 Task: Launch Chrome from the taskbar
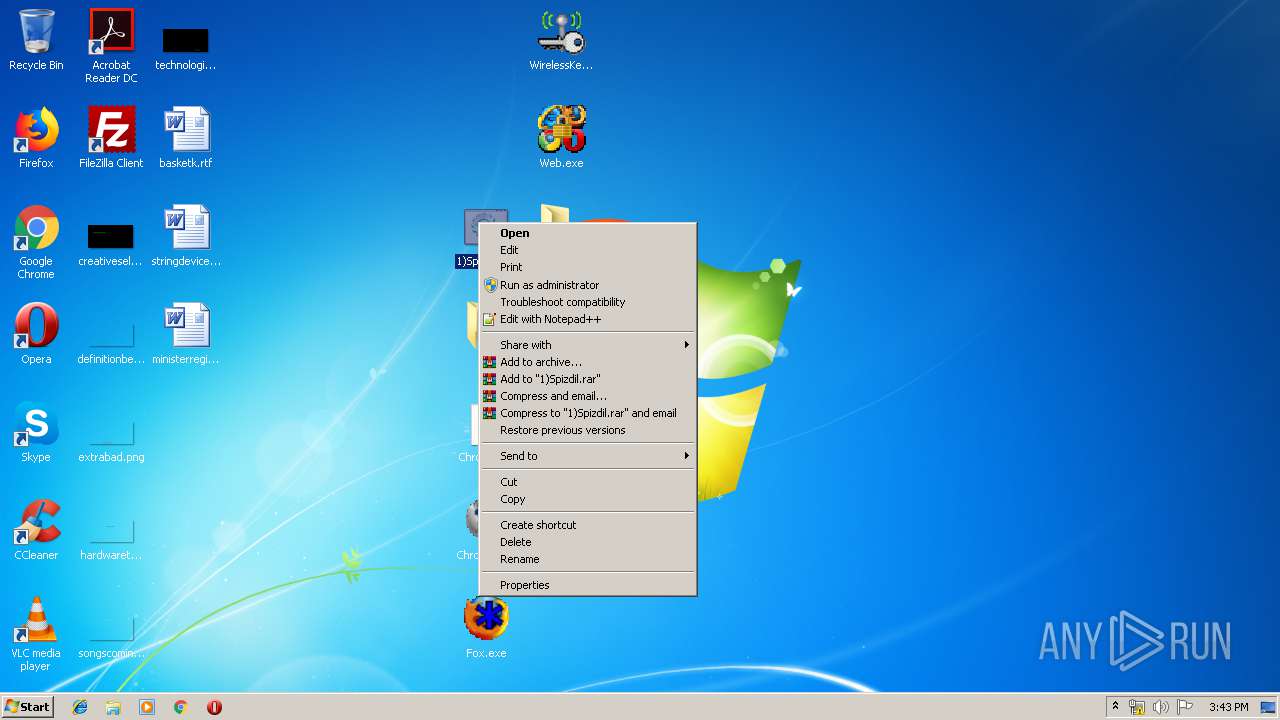181,707
